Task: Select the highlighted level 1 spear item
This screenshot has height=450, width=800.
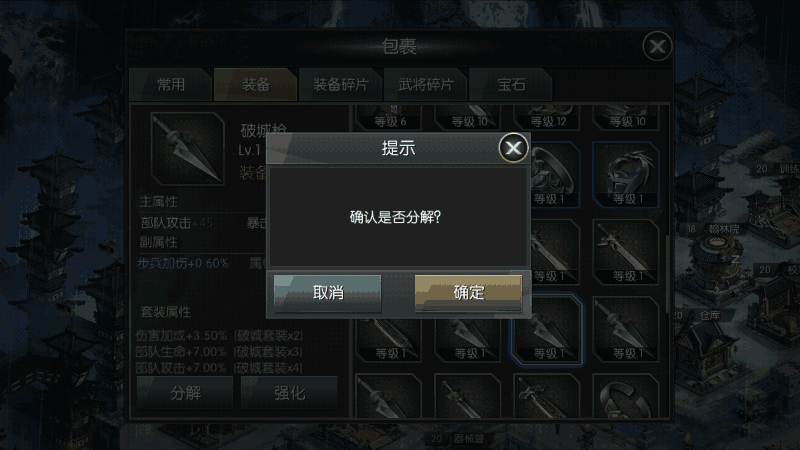Action: tap(547, 330)
